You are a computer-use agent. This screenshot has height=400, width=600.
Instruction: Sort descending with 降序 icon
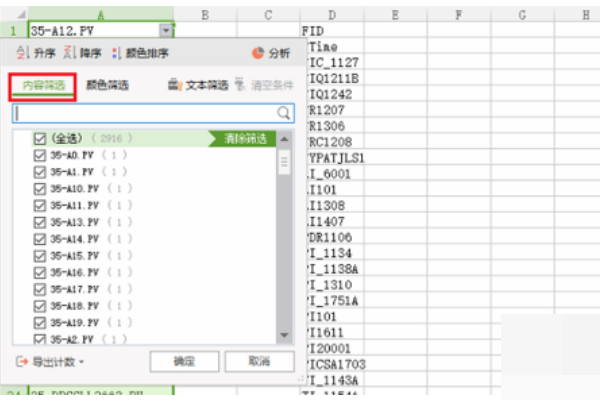tap(82, 52)
